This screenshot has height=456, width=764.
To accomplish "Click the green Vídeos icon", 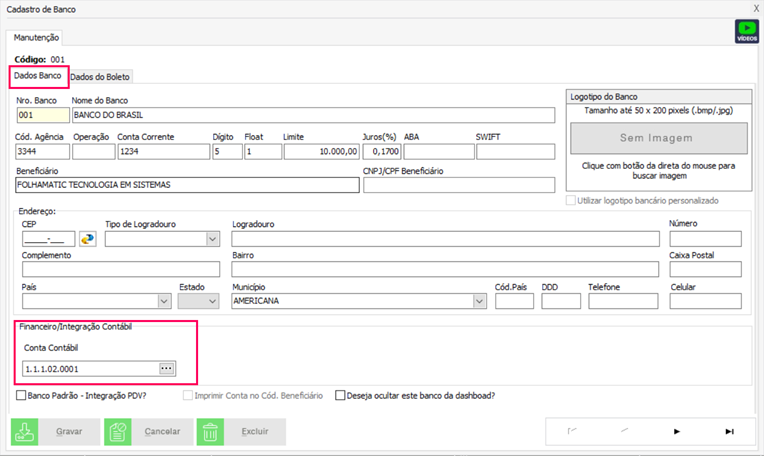I will 747,31.
